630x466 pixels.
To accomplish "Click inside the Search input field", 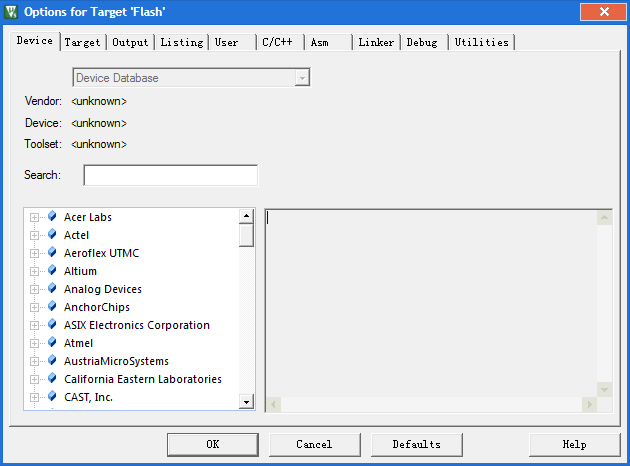I will [x=170, y=176].
